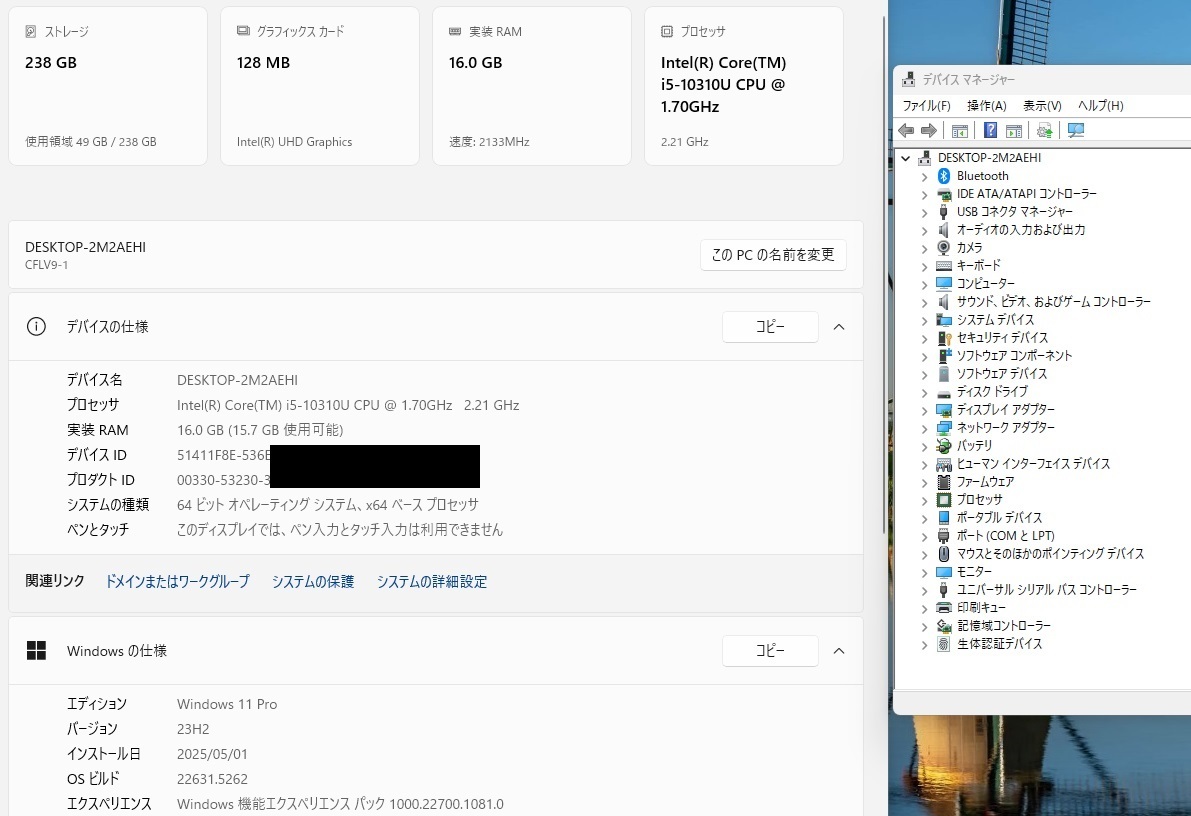Copy device specs with デバイスの仕様 コピー button

(770, 327)
